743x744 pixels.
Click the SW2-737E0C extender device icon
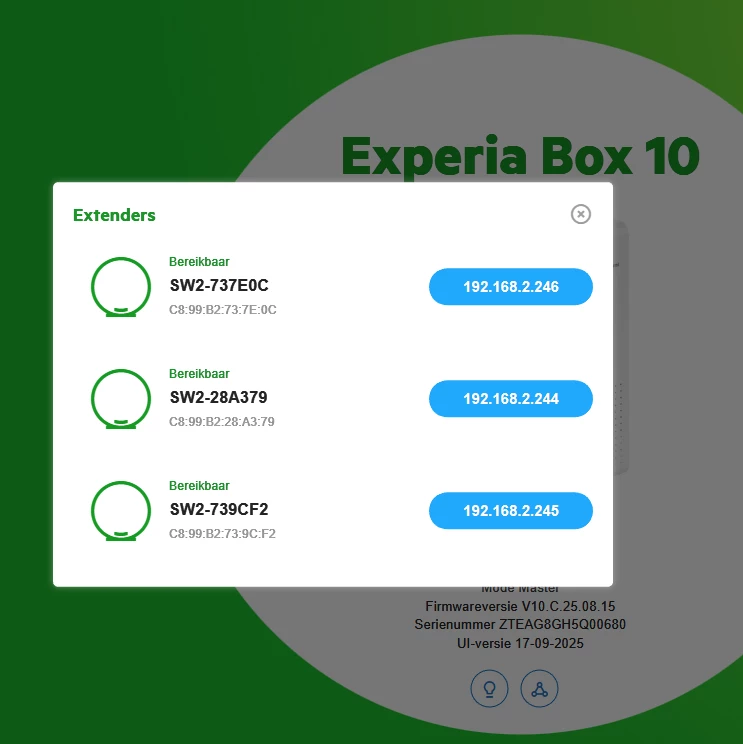point(121,287)
